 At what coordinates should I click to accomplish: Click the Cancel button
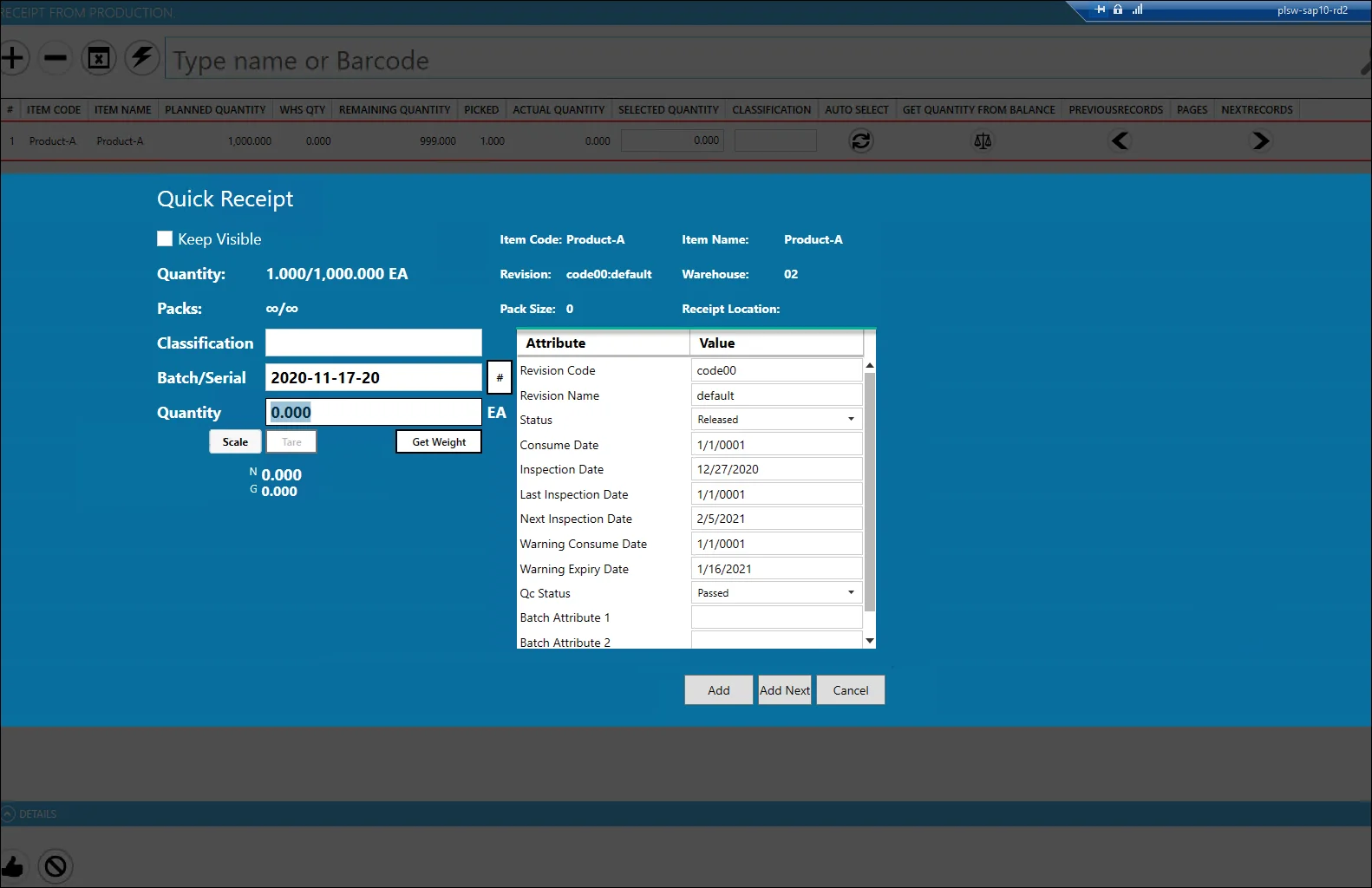pyautogui.click(x=850, y=690)
